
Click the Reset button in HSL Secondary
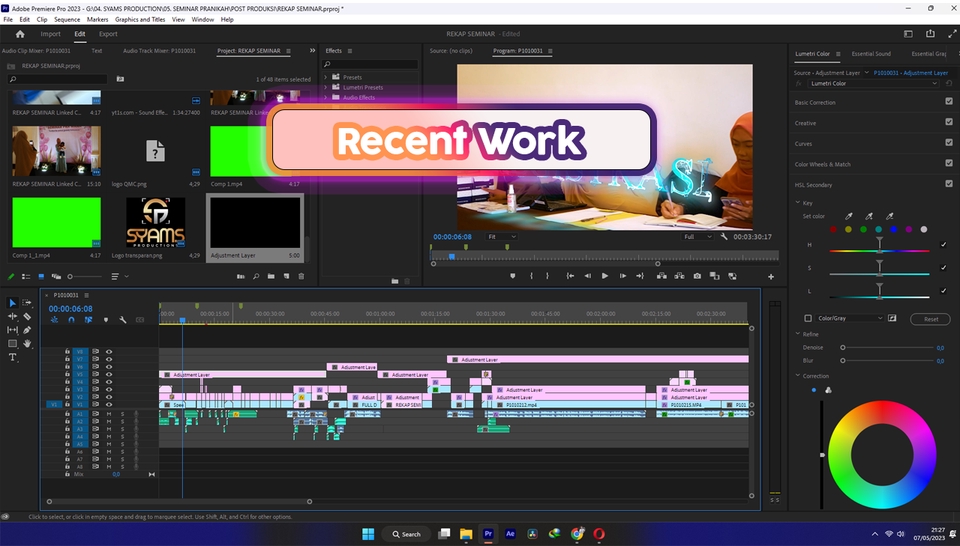click(x=931, y=319)
